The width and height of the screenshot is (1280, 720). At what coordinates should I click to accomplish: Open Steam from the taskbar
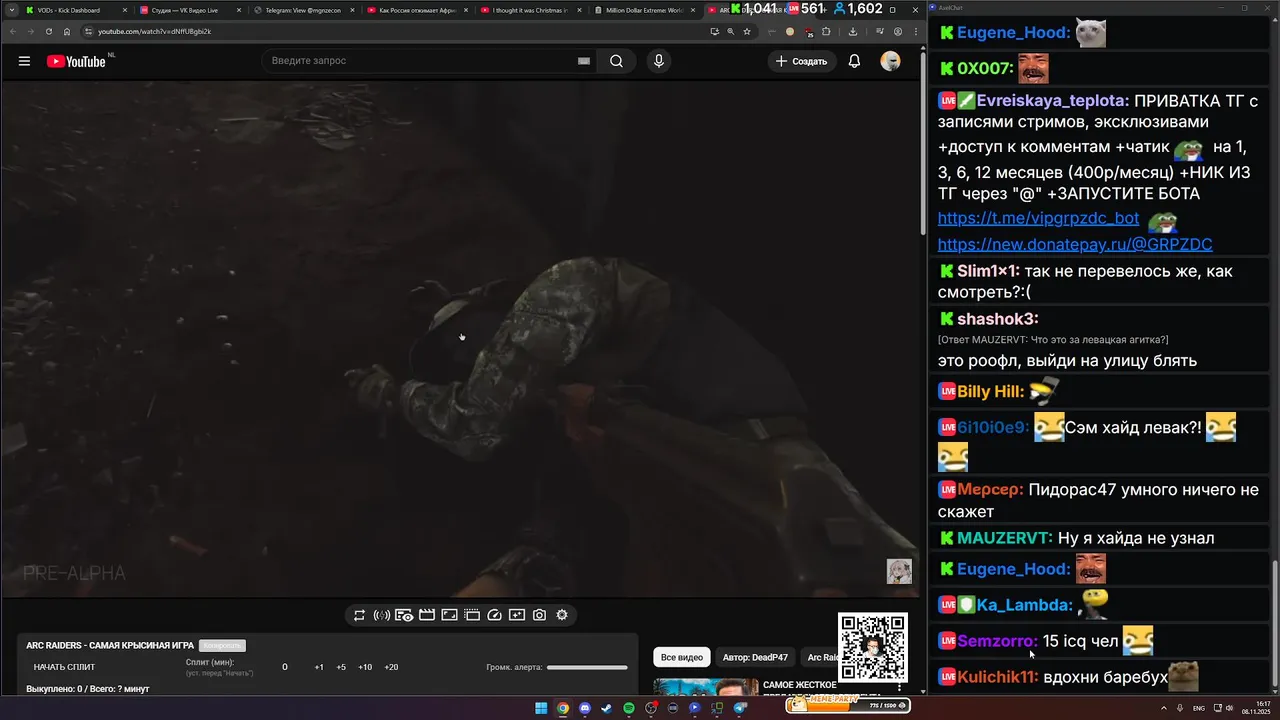[x=606, y=708]
